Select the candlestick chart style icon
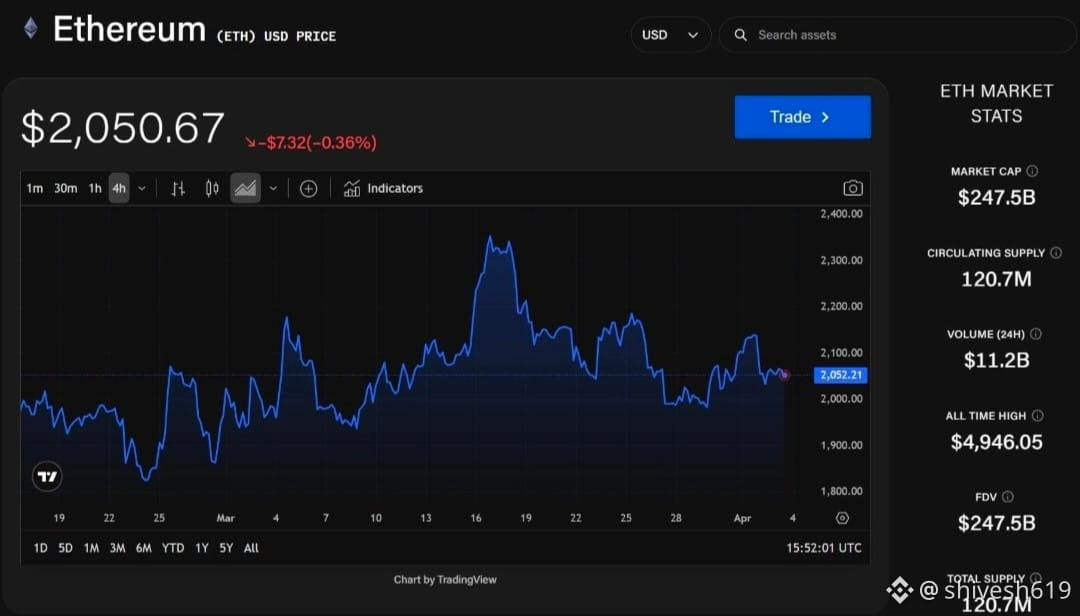The height and width of the screenshot is (616, 1080). (212, 188)
